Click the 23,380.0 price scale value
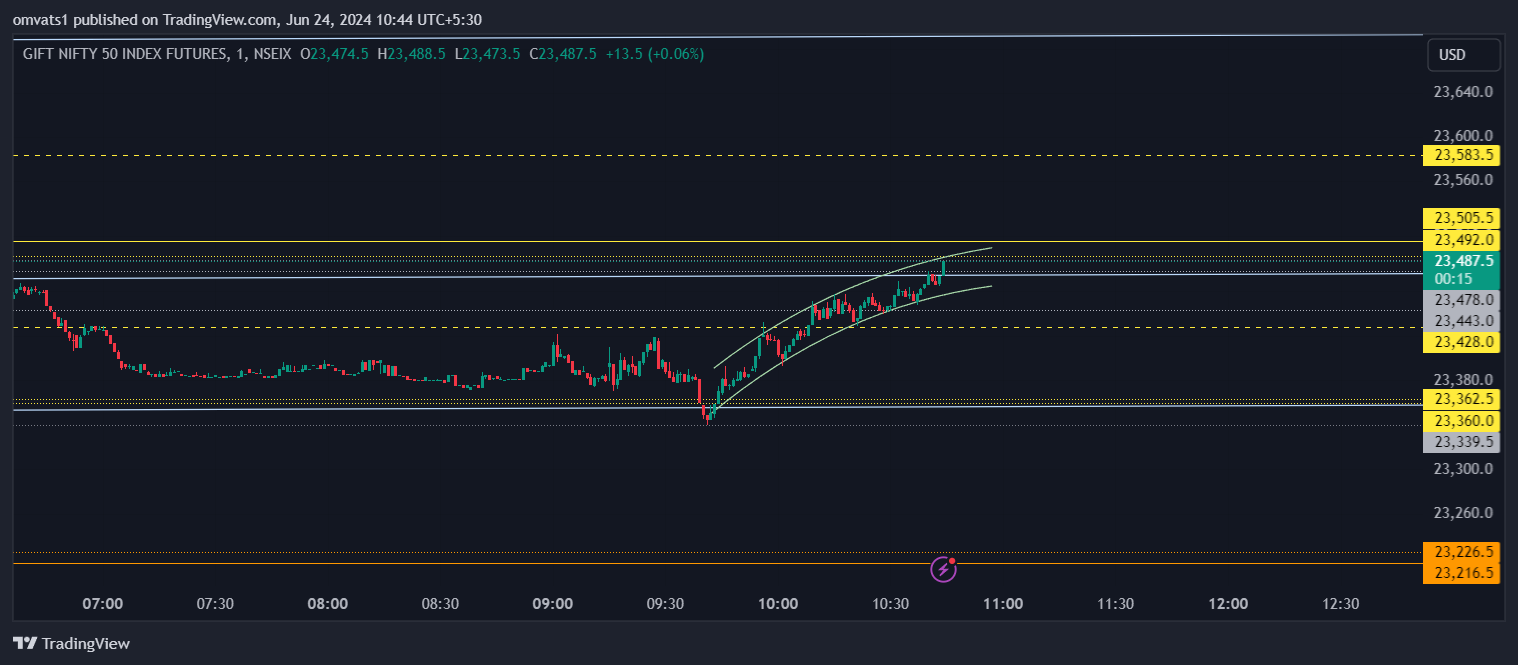This screenshot has width=1518, height=665. (x=1463, y=380)
